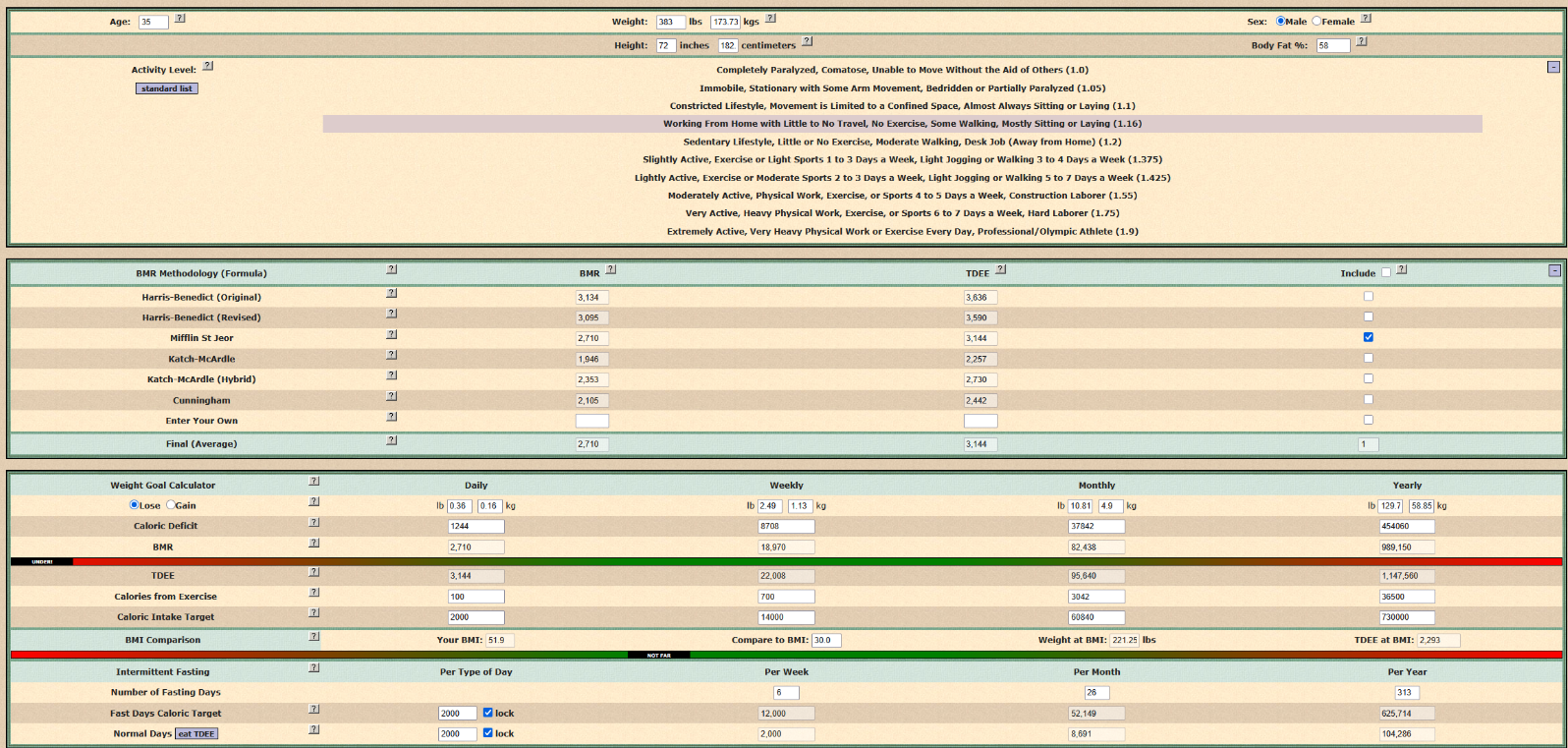Select Completely Paralyzed, Comatose (1.0) activity level
The image size is (1568, 748).
click(x=902, y=70)
